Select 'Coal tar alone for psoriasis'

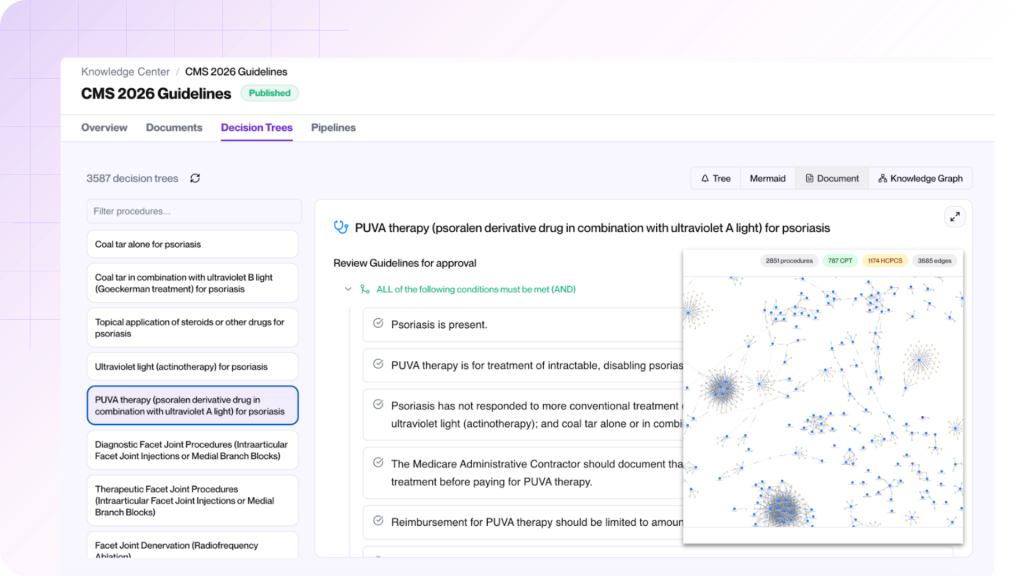click(193, 244)
